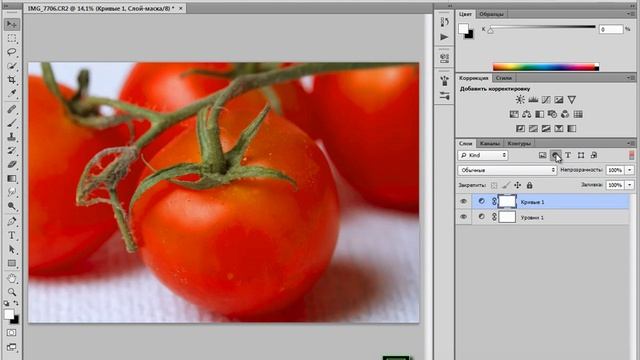Select the History Brush tool
Image resolution: width=640 pixels, height=360 pixels.
click(x=11, y=151)
